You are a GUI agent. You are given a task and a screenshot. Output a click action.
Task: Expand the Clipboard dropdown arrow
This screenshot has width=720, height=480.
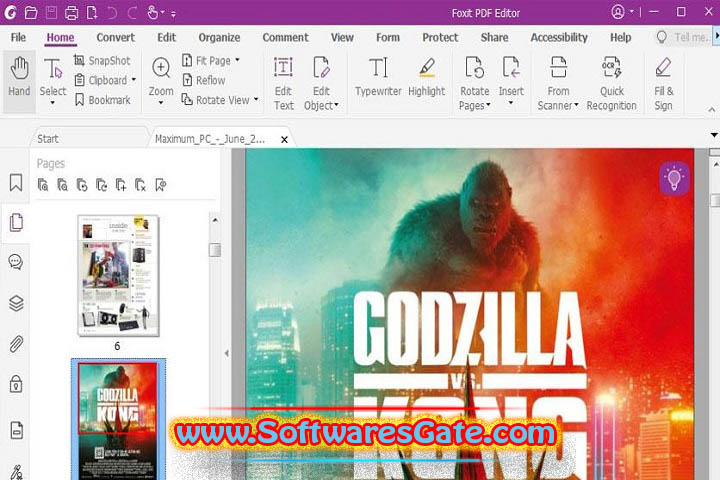click(134, 80)
